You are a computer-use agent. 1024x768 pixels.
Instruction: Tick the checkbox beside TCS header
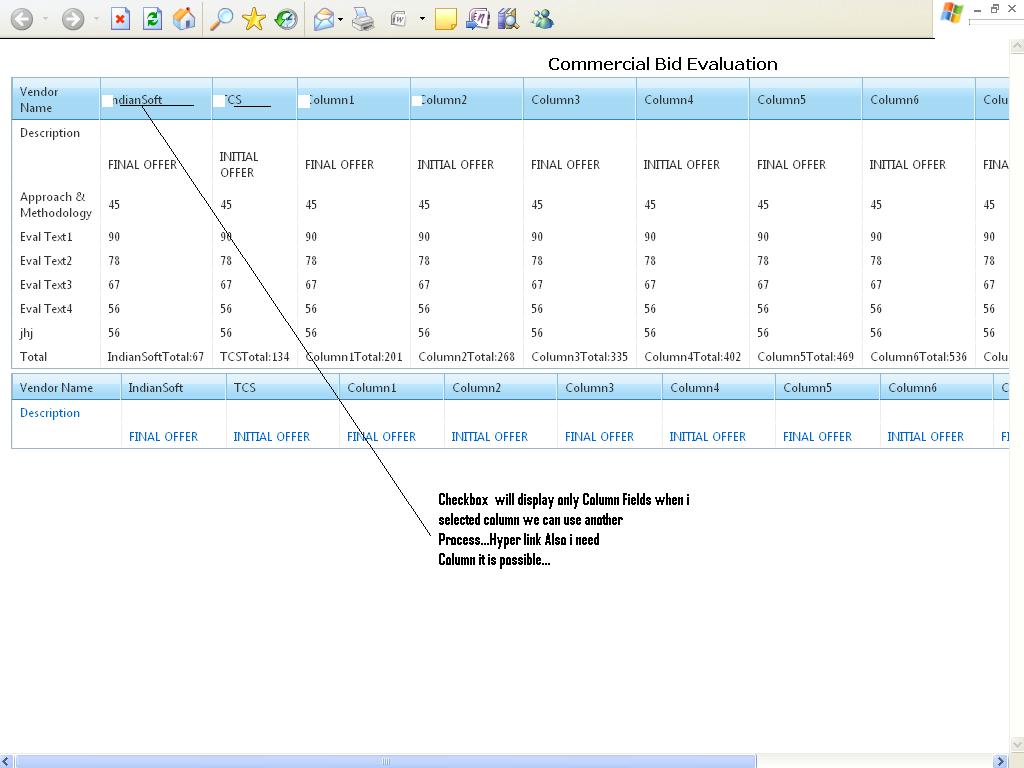pyautogui.click(x=219, y=101)
